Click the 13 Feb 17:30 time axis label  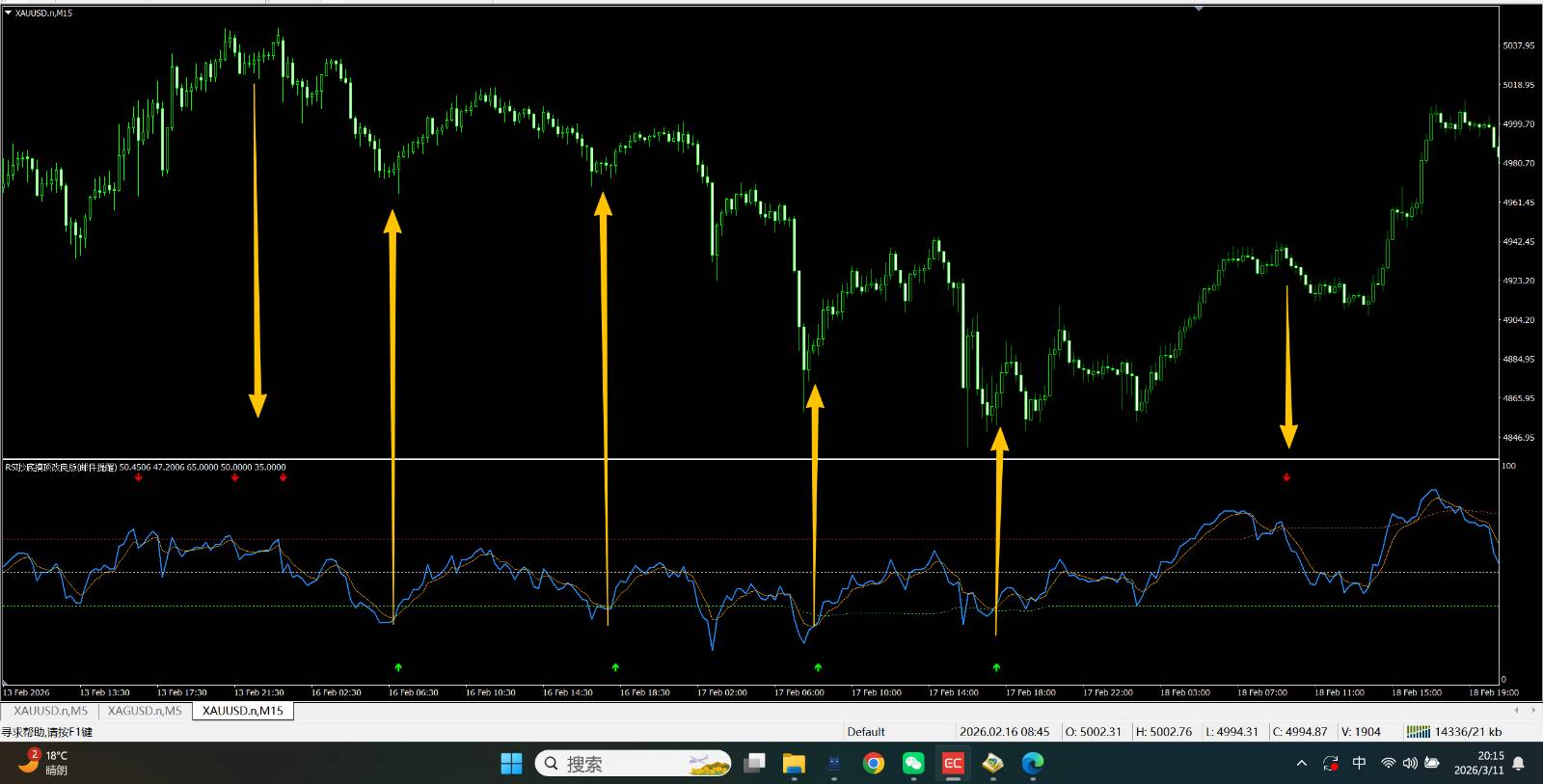[181, 692]
